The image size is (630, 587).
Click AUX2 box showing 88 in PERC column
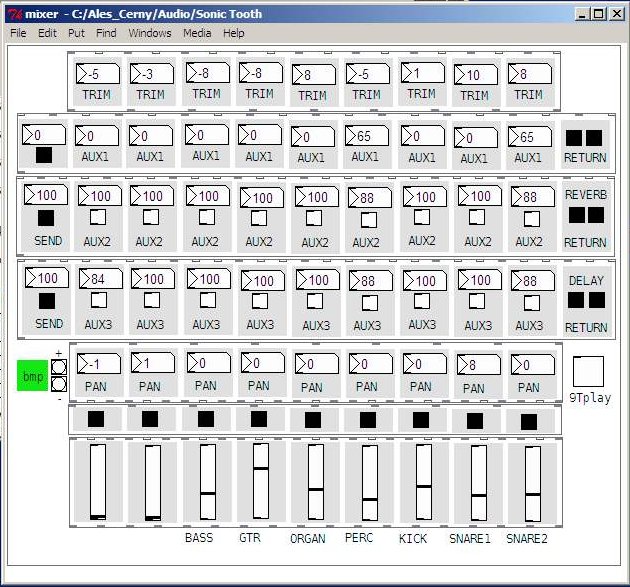pos(370,197)
